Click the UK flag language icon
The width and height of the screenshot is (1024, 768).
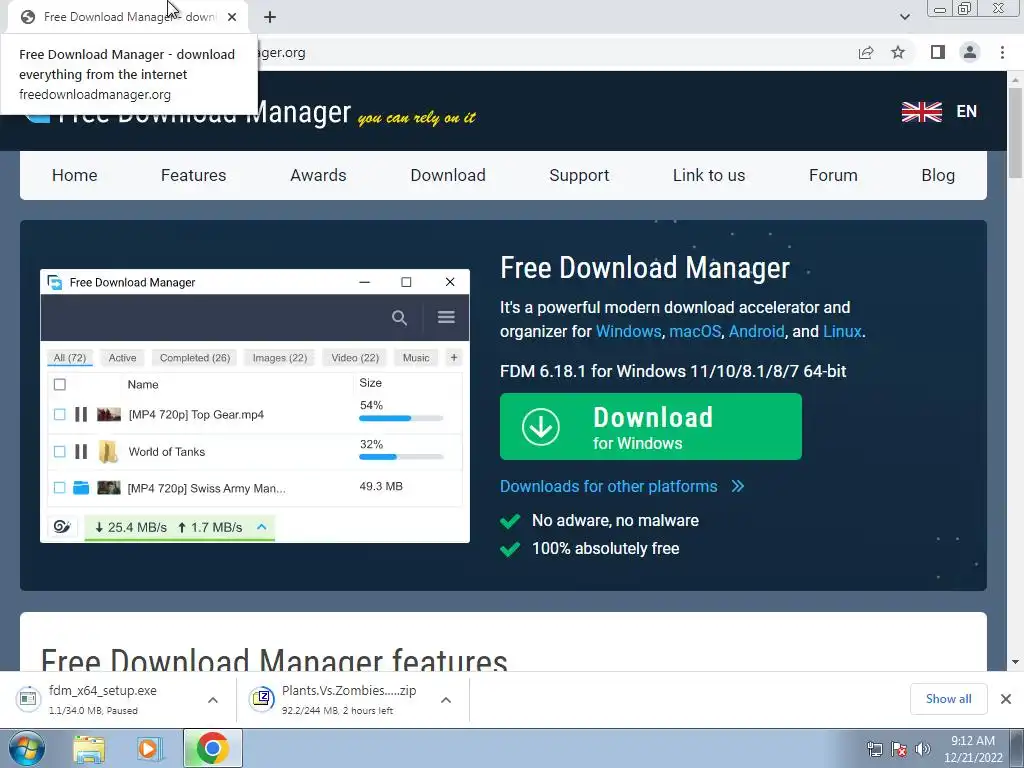[x=921, y=112]
